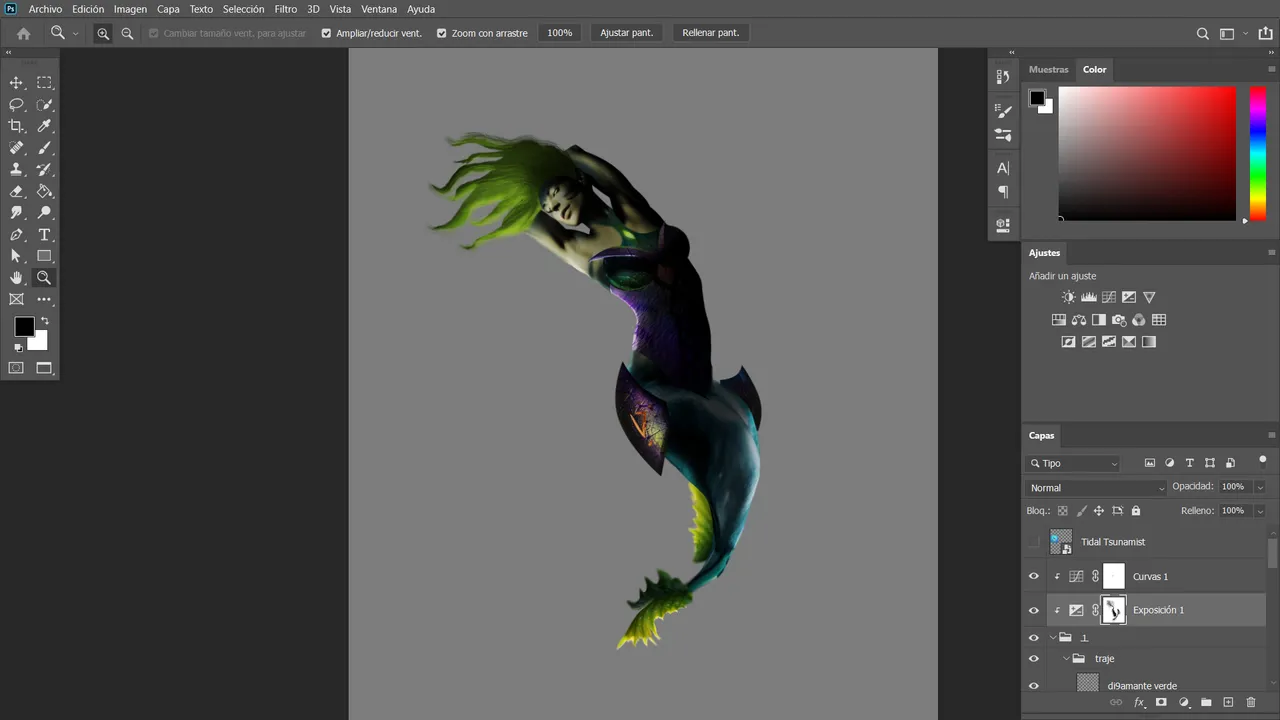
Task: Select the Rectangular Marquee tool
Action: point(44,83)
